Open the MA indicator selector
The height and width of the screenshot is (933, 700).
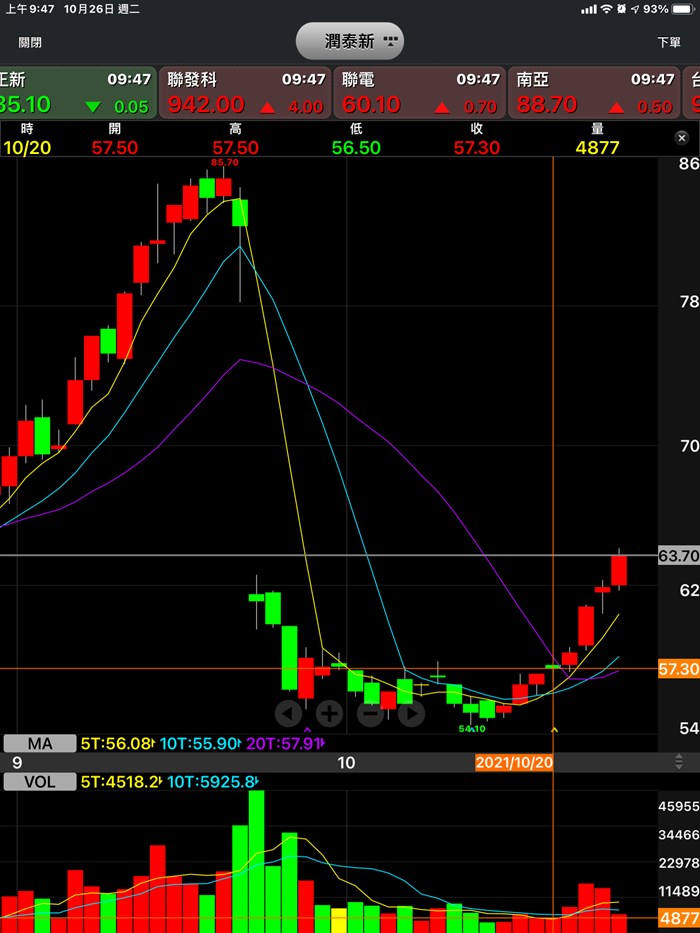click(x=40, y=743)
